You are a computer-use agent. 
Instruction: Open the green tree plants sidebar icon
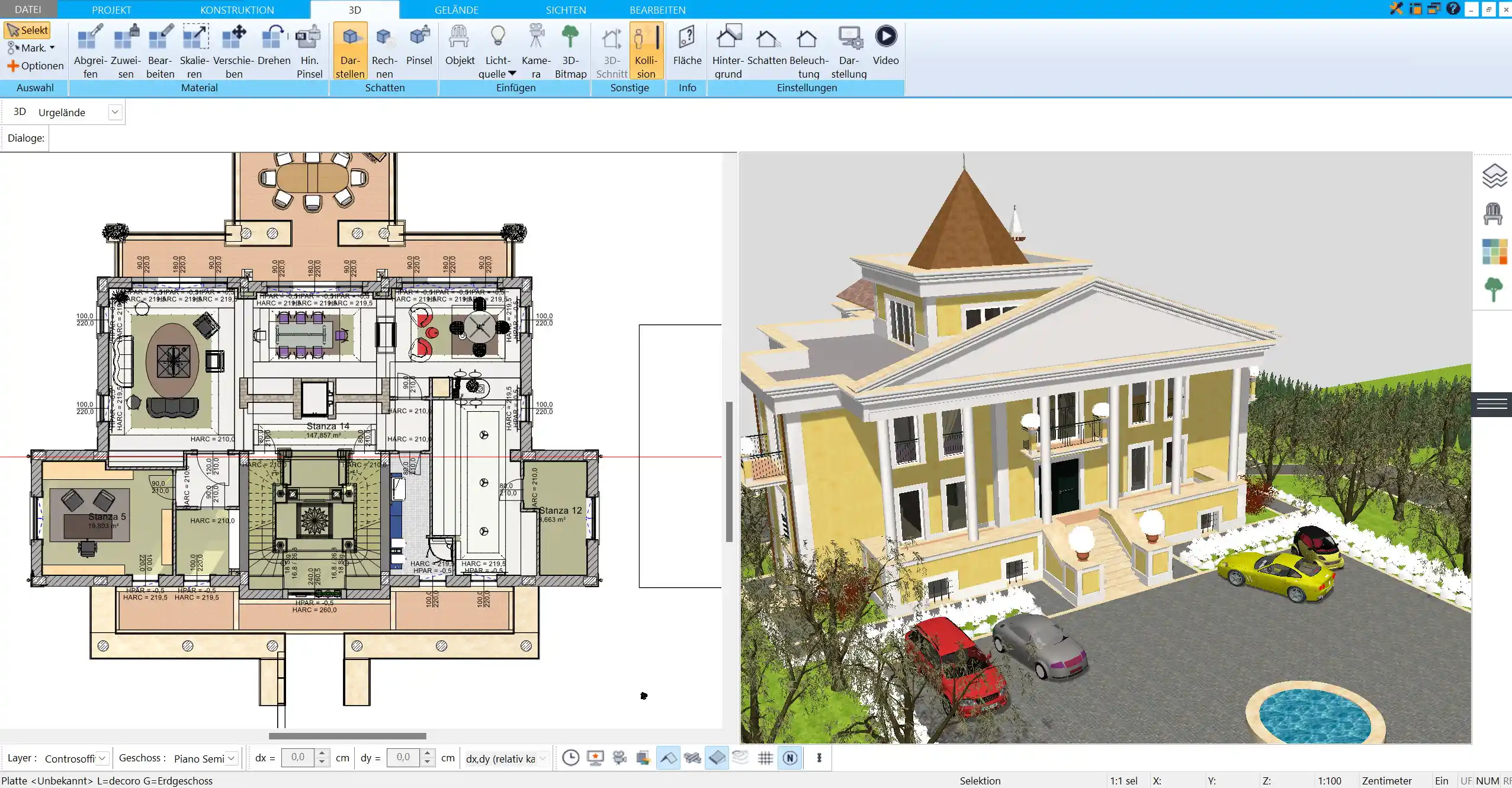1494,290
